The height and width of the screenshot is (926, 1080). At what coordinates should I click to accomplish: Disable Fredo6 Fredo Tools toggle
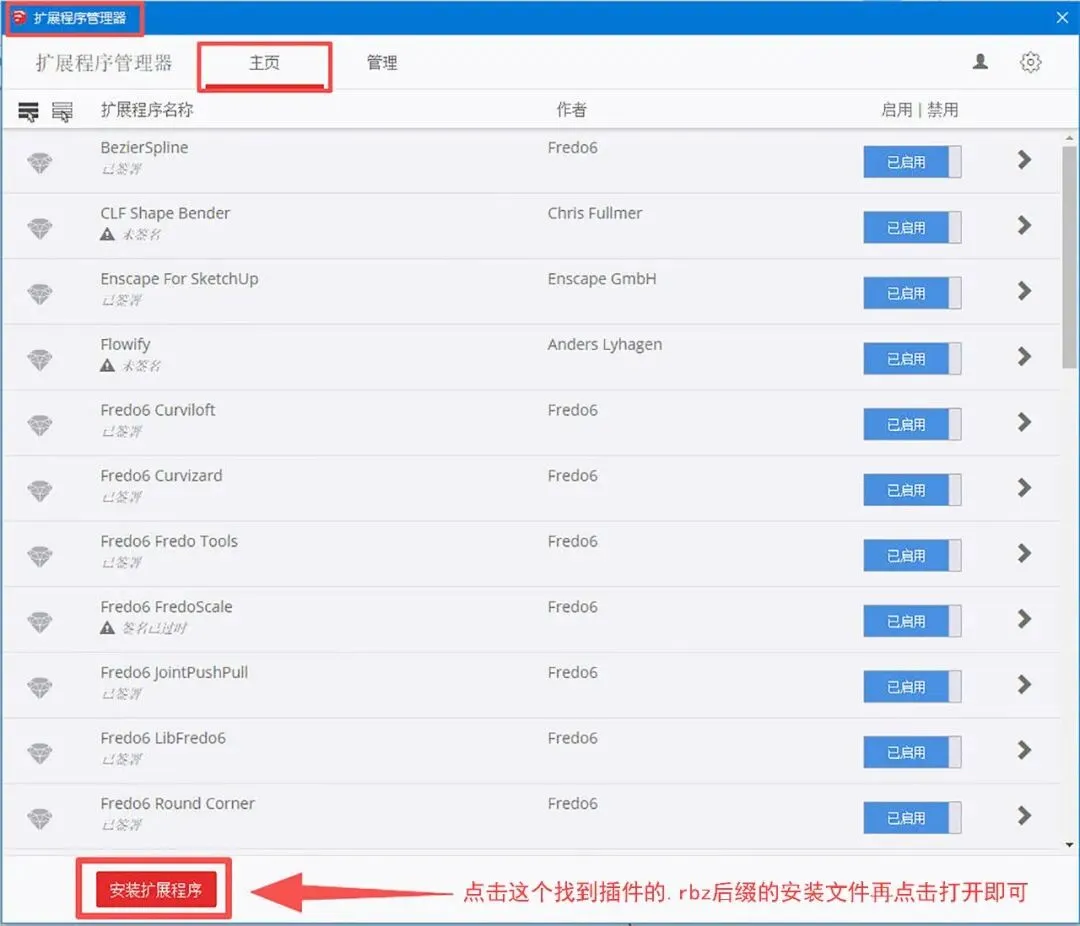click(x=912, y=555)
